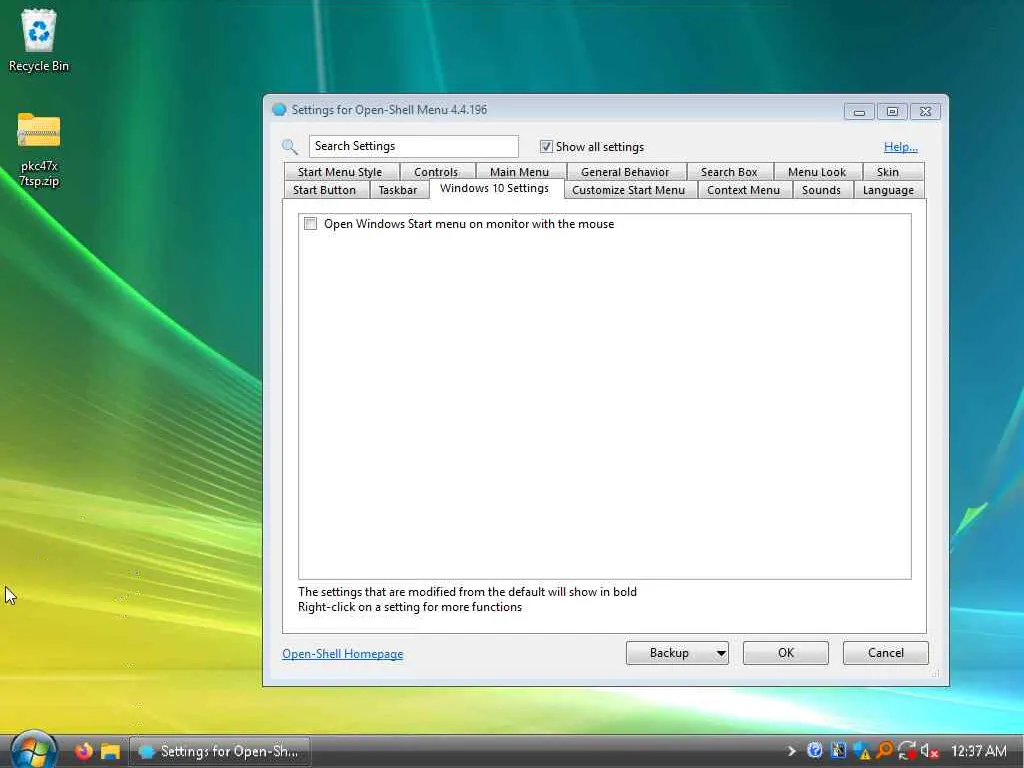The width and height of the screenshot is (1024, 768).
Task: Discard changes with the Cancel button
Action: tap(886, 653)
